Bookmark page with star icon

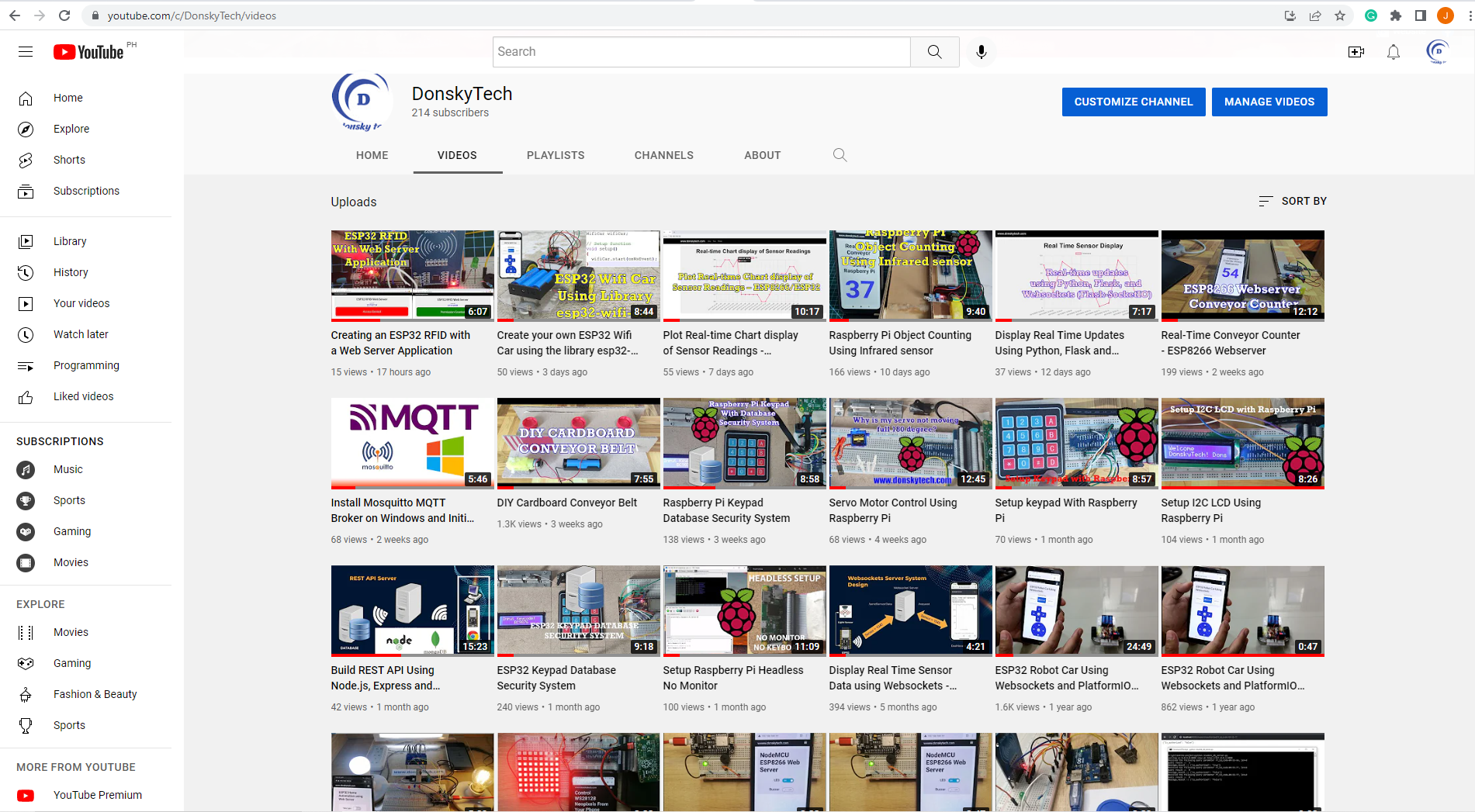[1340, 16]
